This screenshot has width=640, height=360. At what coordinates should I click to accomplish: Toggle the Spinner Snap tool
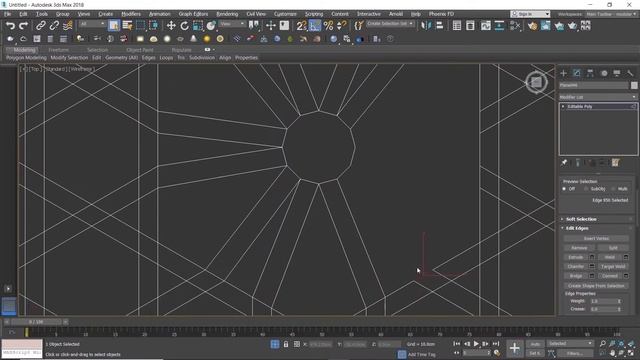tap(342, 26)
